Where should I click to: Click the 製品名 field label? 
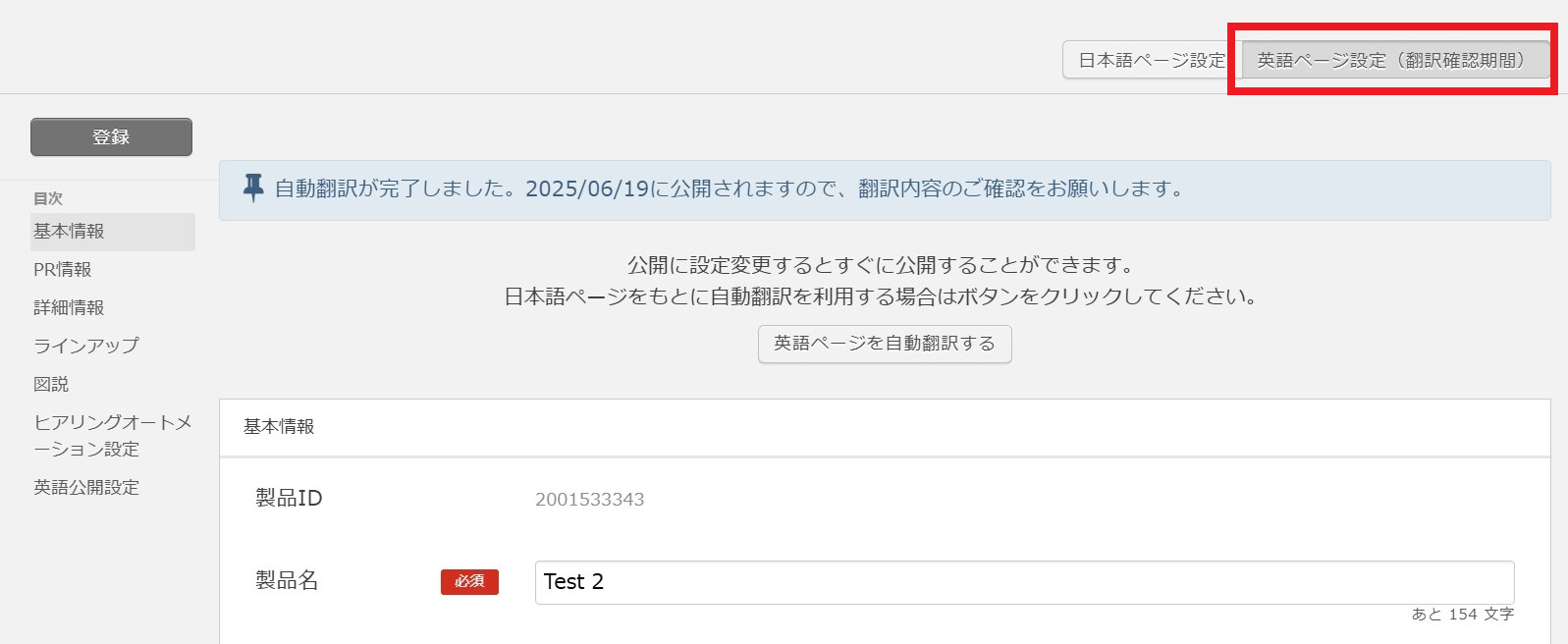click(287, 581)
